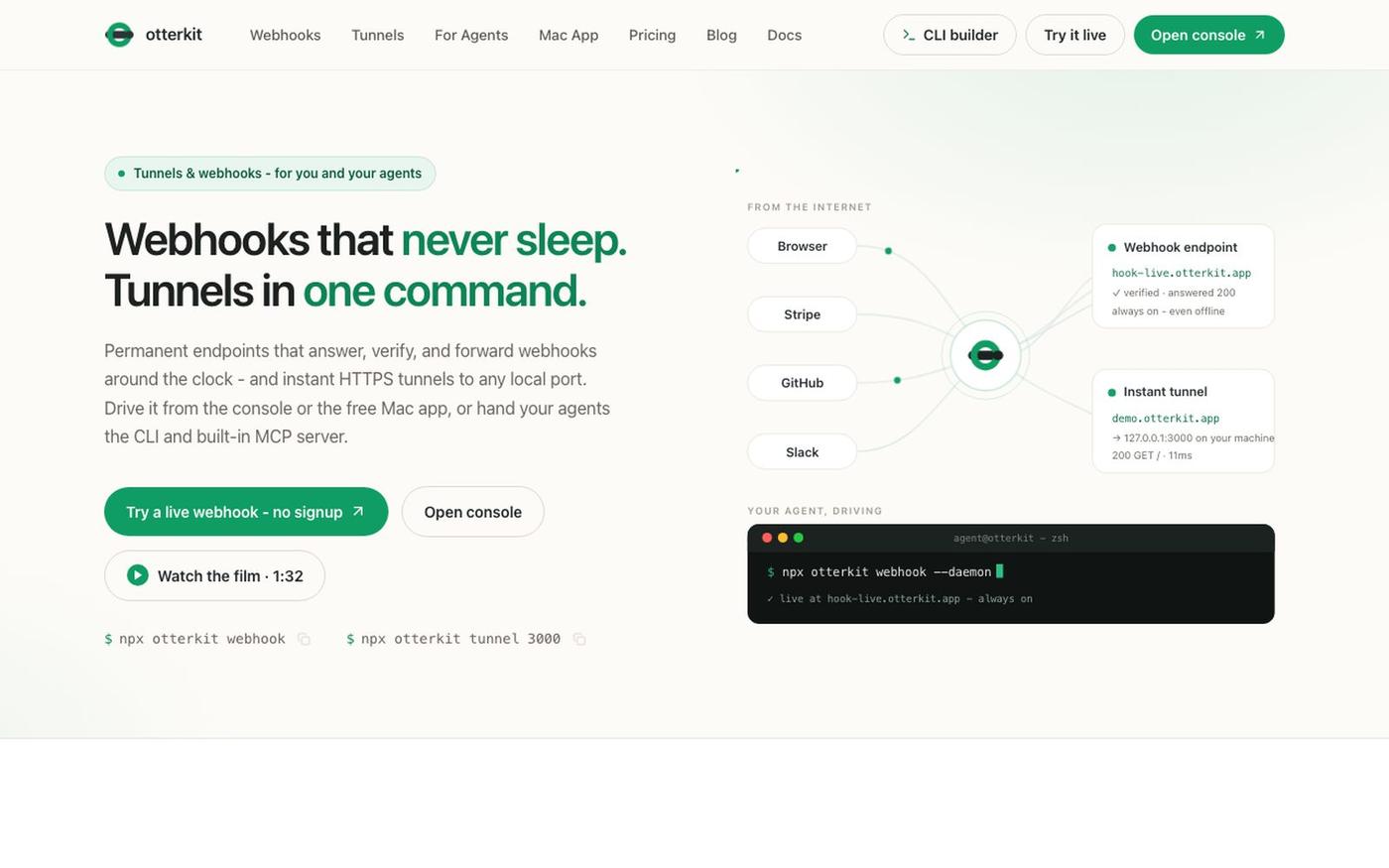The image size is (1389, 868).
Task: Click the YOUR AGENT, DRIVING label
Action: click(815, 511)
